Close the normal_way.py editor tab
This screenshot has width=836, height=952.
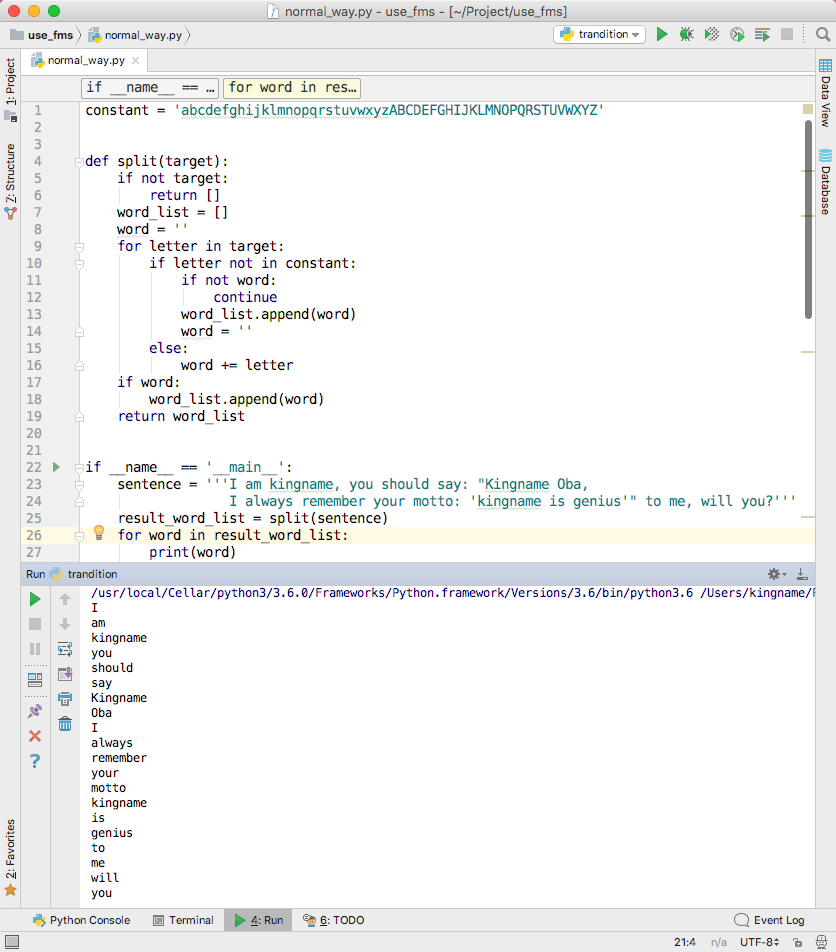135,60
